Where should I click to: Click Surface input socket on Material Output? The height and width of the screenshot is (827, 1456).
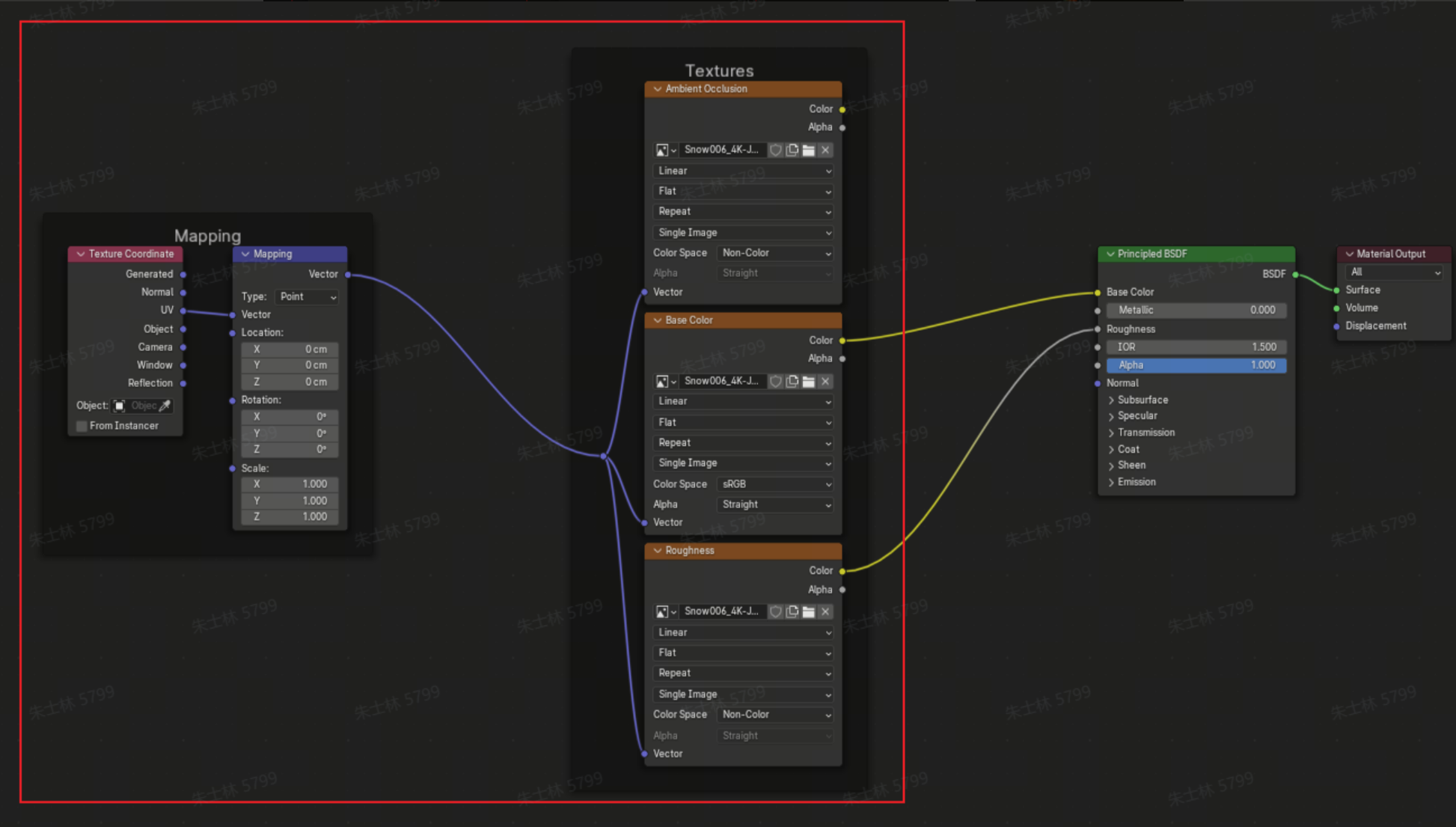1337,290
